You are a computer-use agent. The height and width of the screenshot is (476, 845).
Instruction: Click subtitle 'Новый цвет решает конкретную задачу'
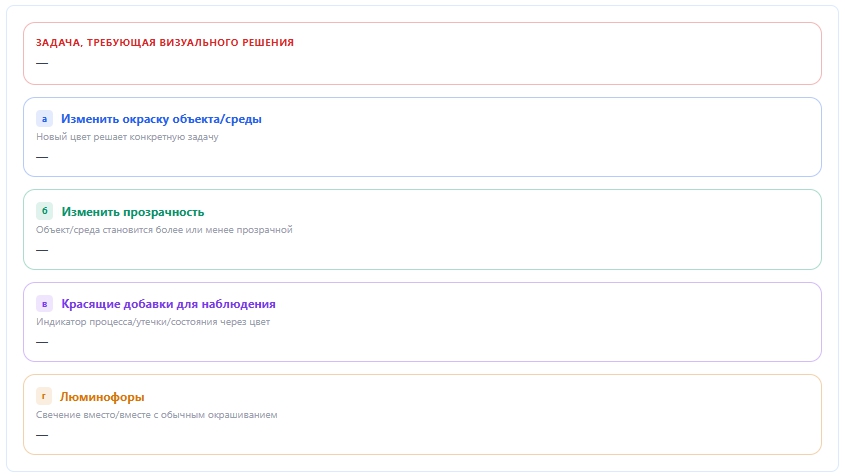(x=127, y=137)
